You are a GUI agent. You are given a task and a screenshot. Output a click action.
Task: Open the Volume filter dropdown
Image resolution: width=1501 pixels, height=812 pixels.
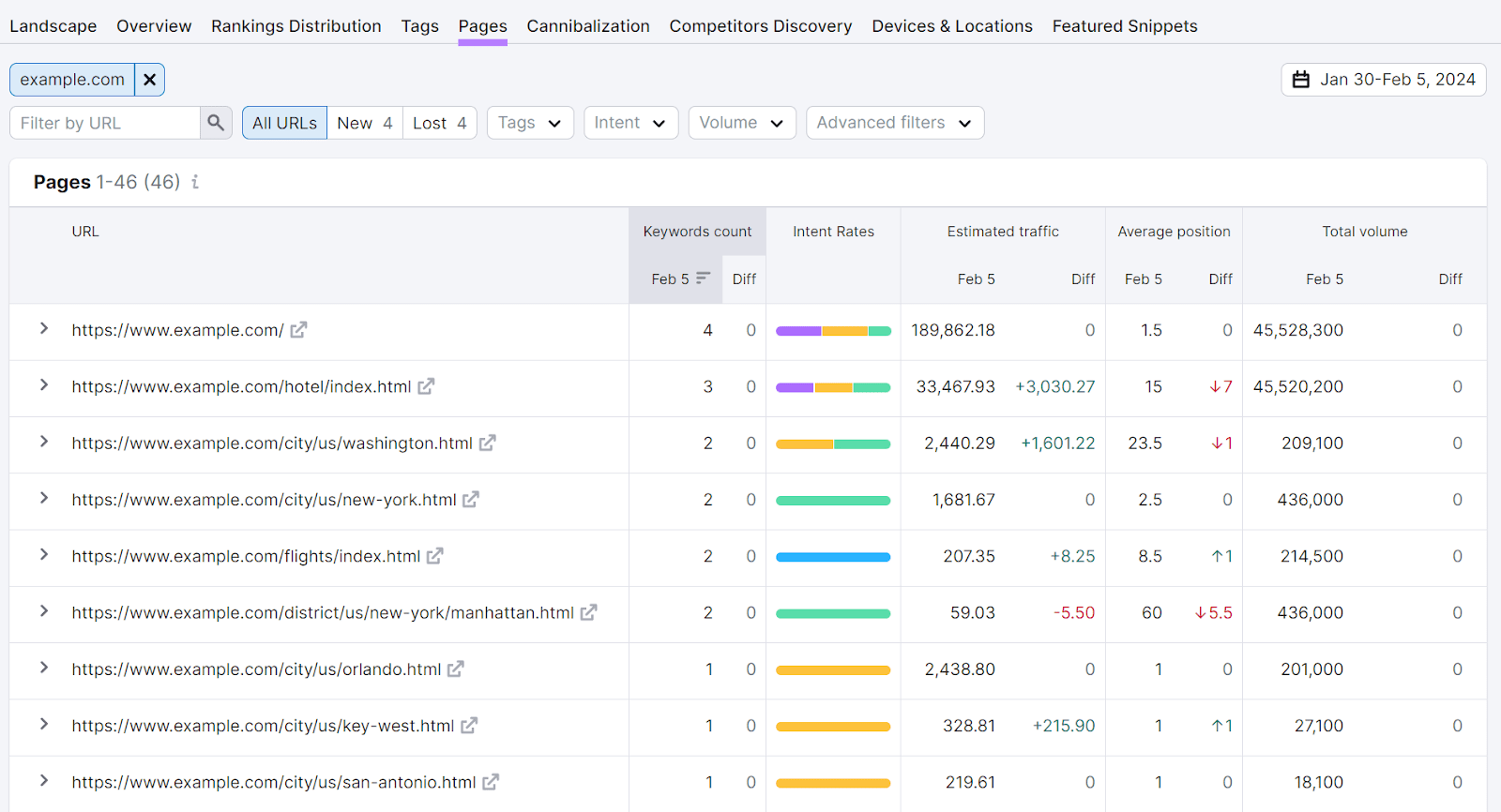click(x=741, y=123)
